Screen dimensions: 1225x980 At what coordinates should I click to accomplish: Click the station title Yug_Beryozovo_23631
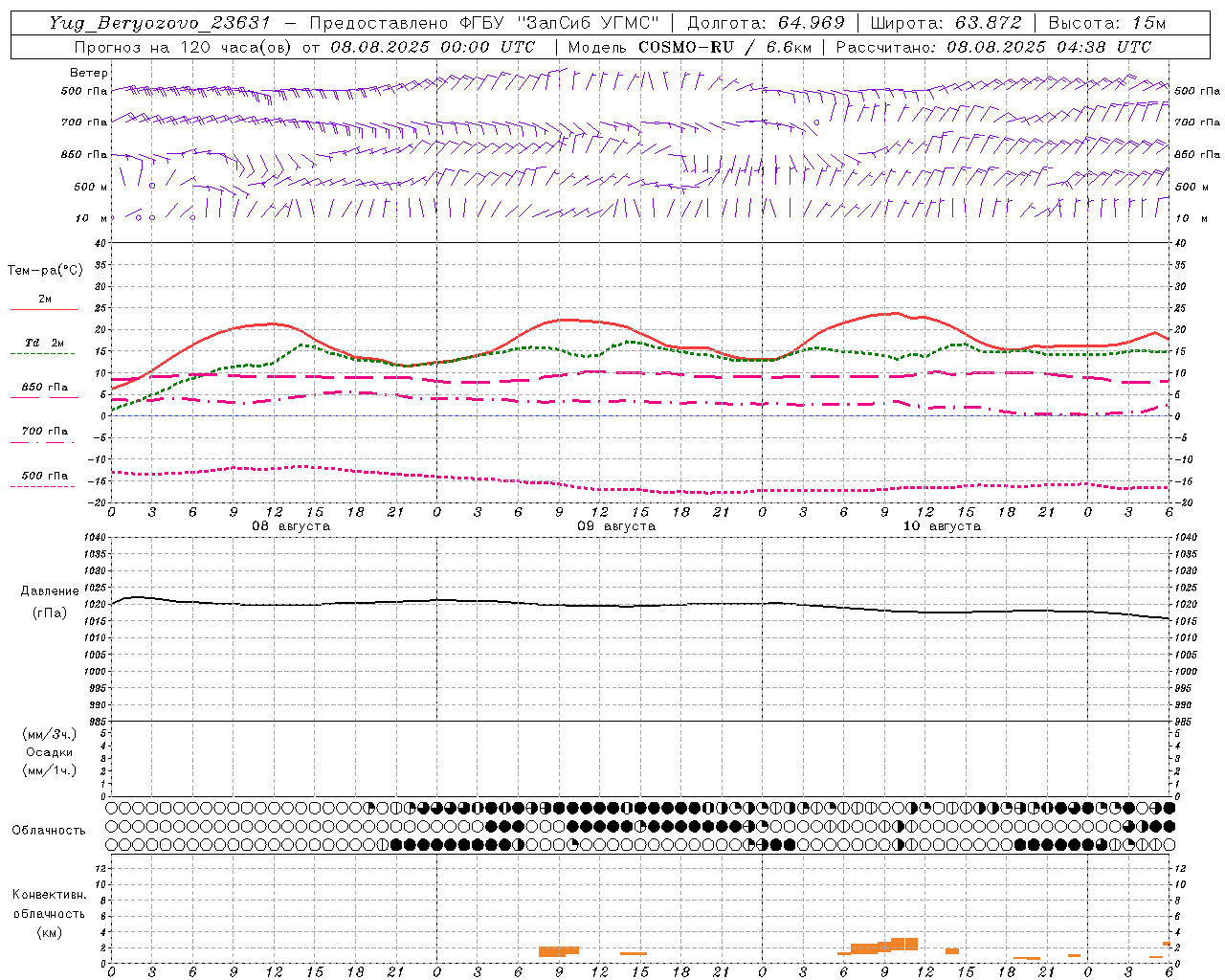click(x=160, y=23)
